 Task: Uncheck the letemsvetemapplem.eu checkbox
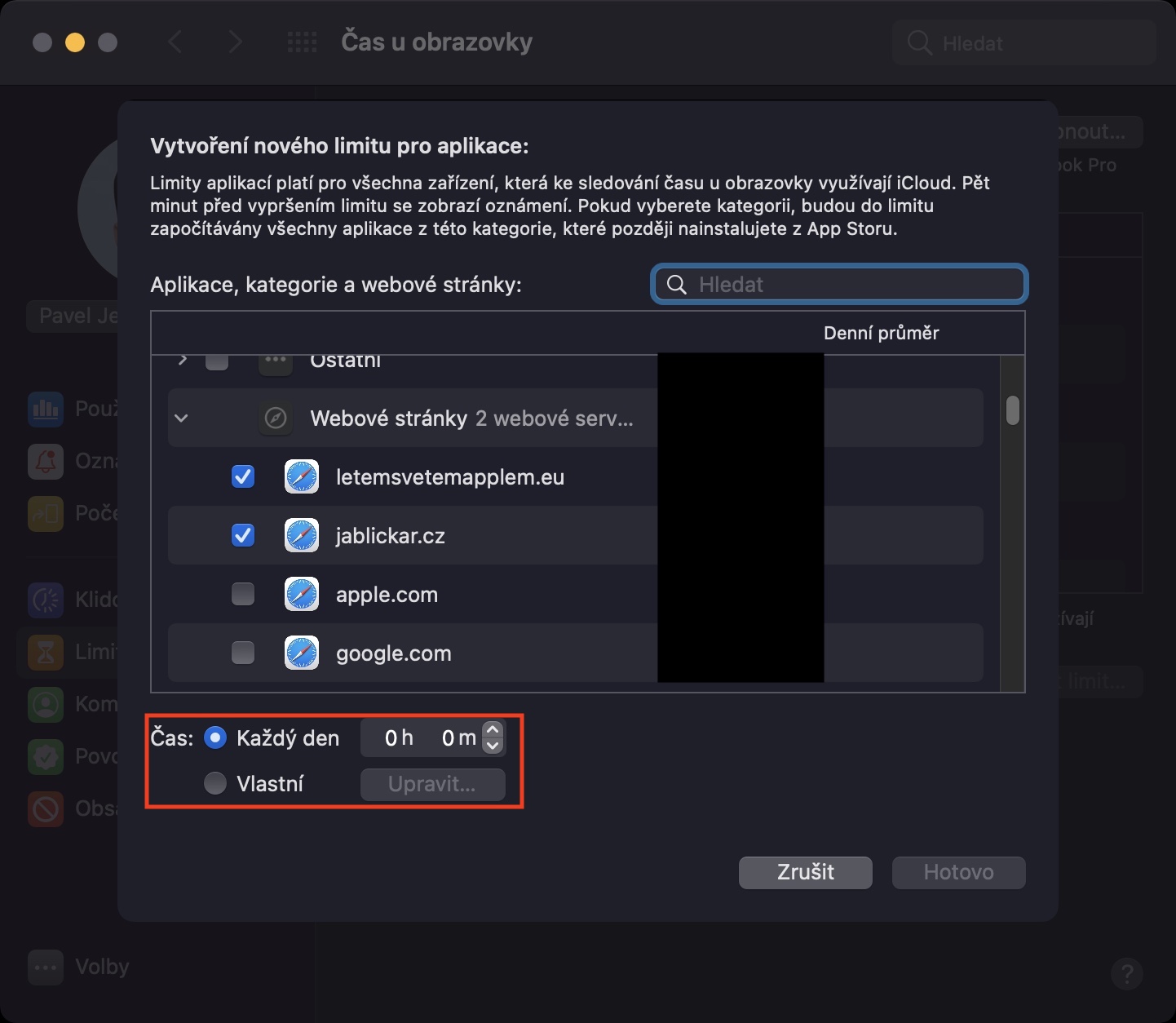click(243, 477)
